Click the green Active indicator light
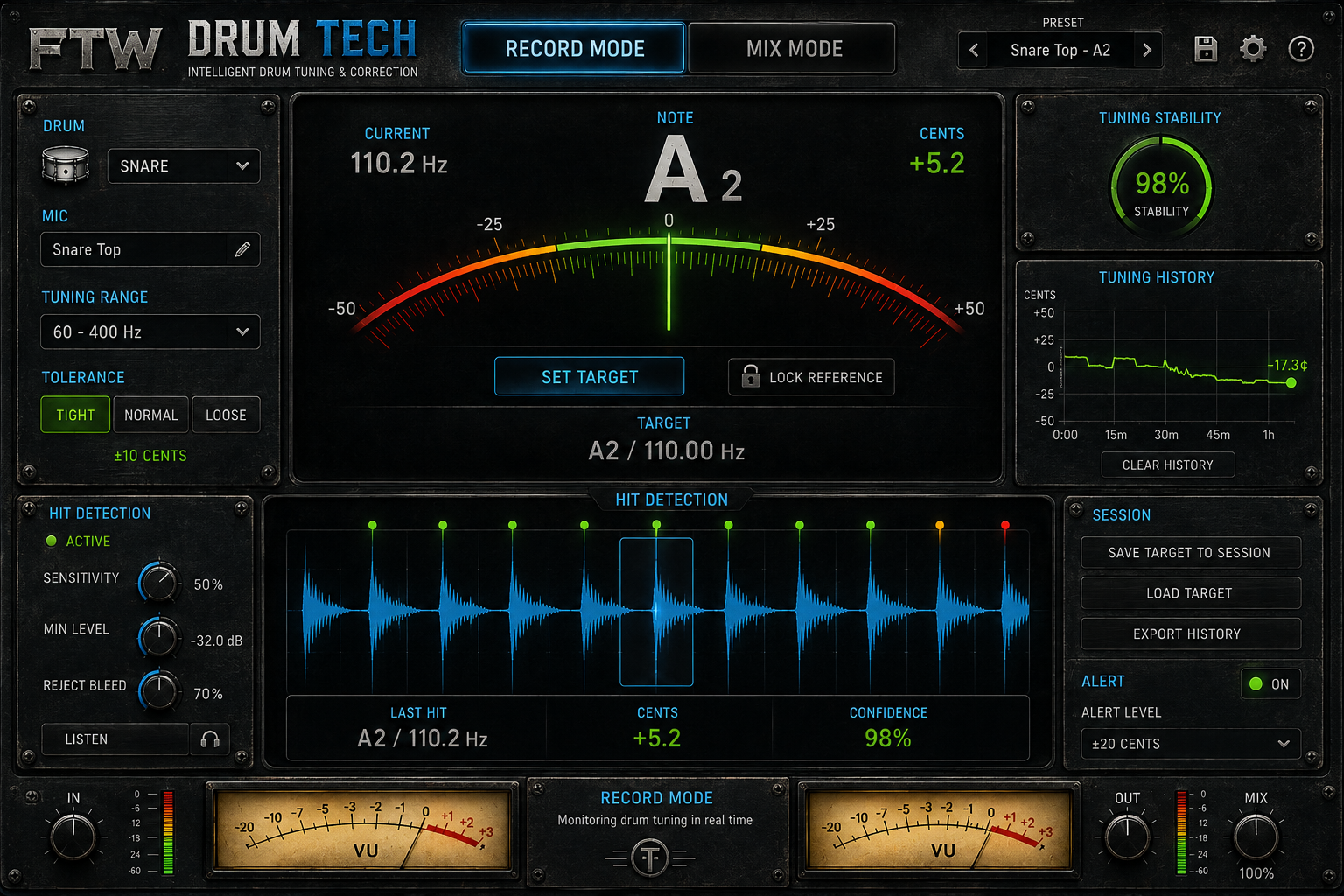Image resolution: width=1344 pixels, height=896 pixels. point(51,541)
